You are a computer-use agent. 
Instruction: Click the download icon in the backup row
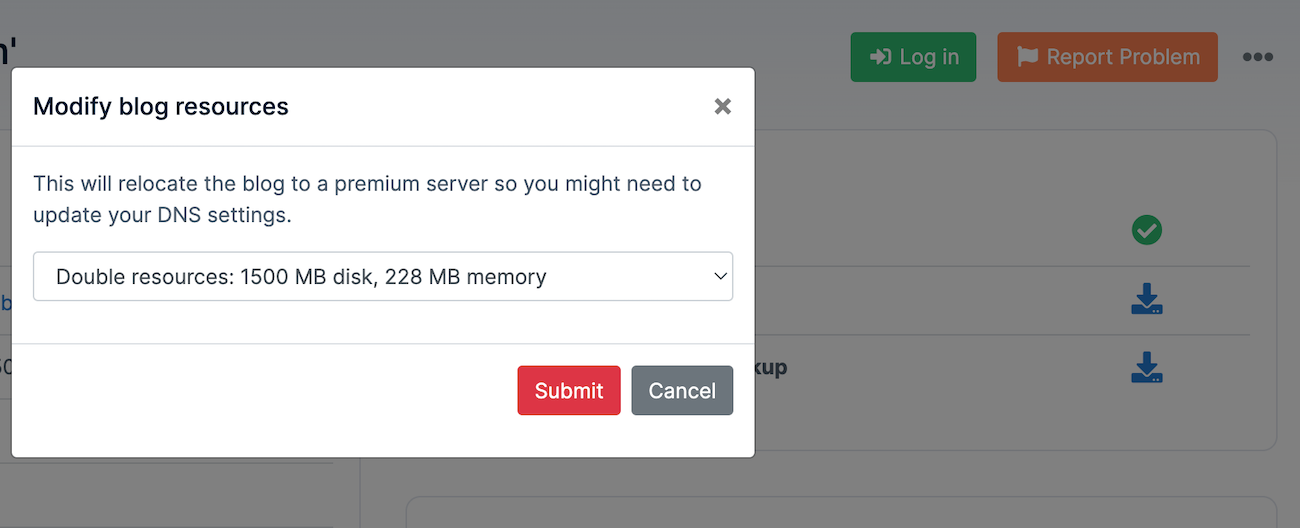1147,367
